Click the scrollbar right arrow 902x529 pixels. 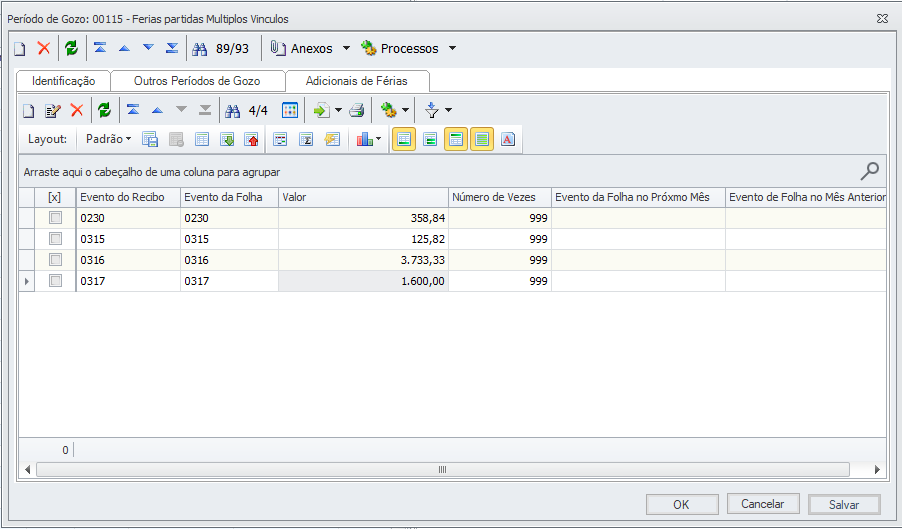click(877, 469)
